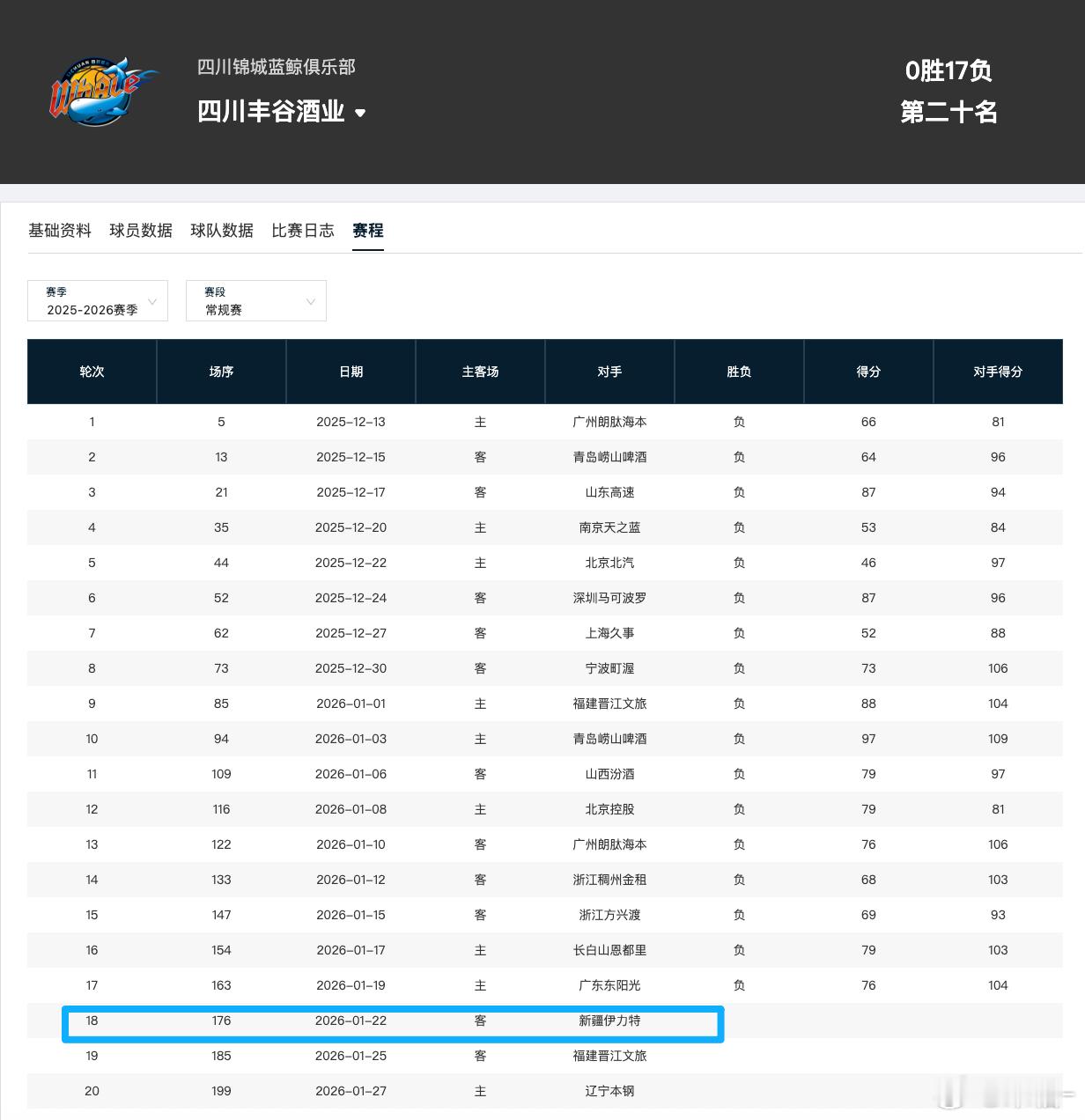Screen dimensions: 1085x1120
Task: Open the 赛段 stage dropdown showing 常规赛
Action: pyautogui.click(x=255, y=301)
